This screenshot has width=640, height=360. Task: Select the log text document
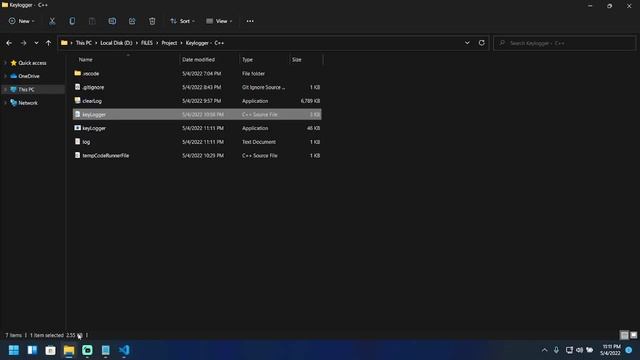click(x=197, y=142)
